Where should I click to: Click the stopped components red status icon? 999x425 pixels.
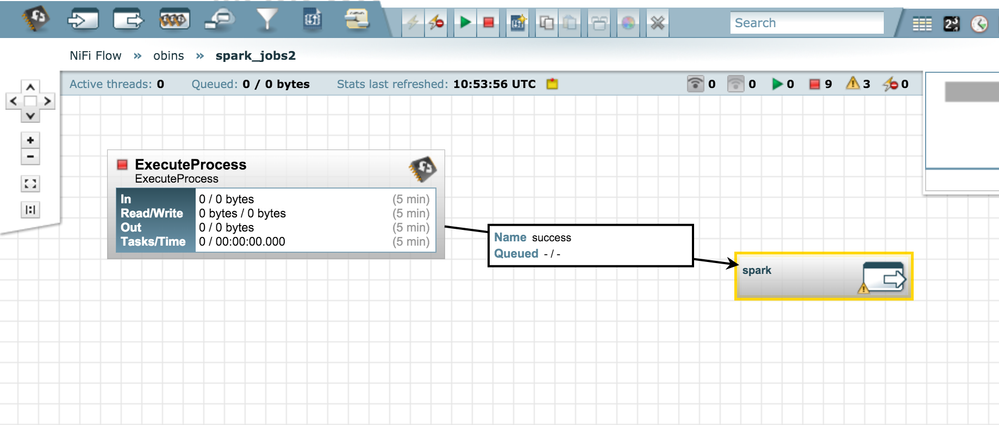[814, 84]
